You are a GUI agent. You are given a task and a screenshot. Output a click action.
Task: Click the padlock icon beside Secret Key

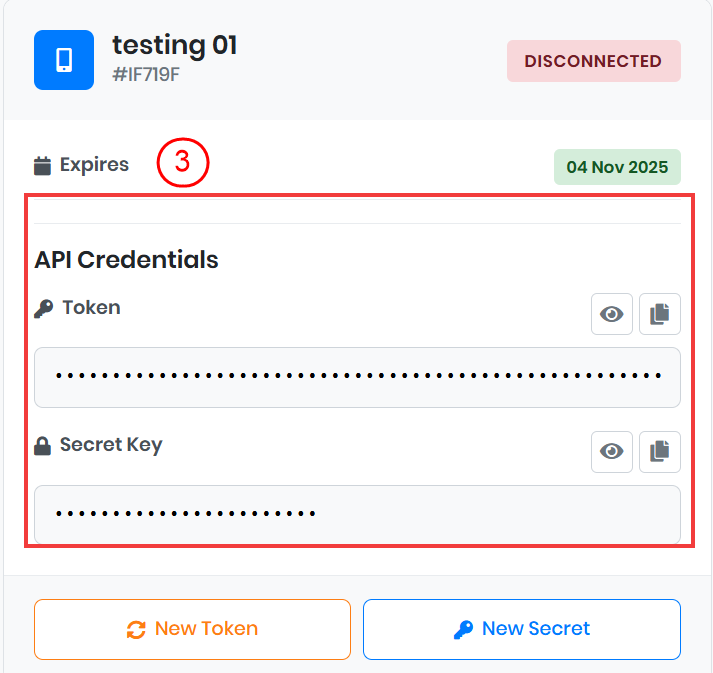click(x=42, y=447)
